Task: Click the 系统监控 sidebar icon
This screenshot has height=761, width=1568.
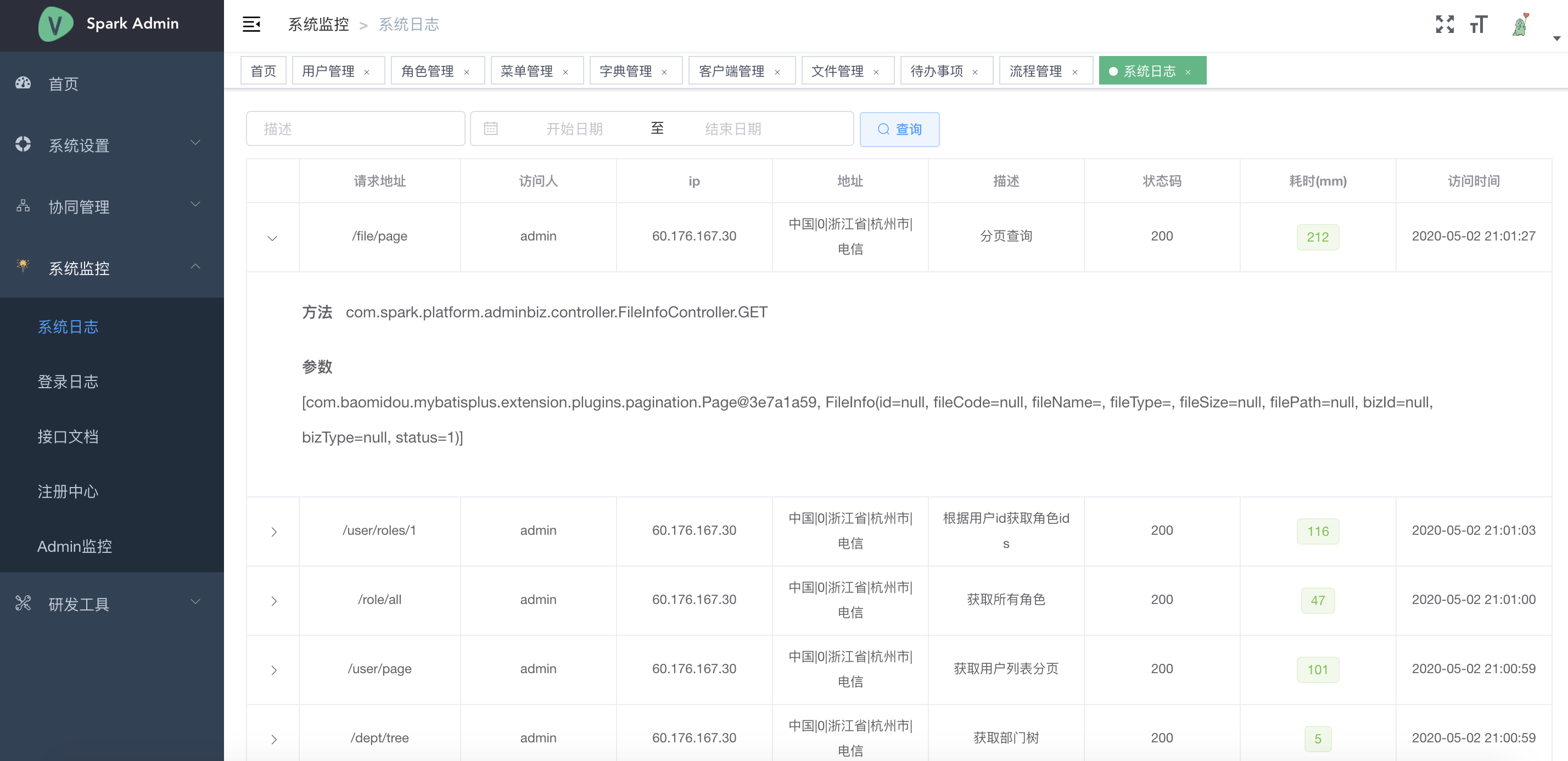Action: pyautogui.click(x=23, y=265)
